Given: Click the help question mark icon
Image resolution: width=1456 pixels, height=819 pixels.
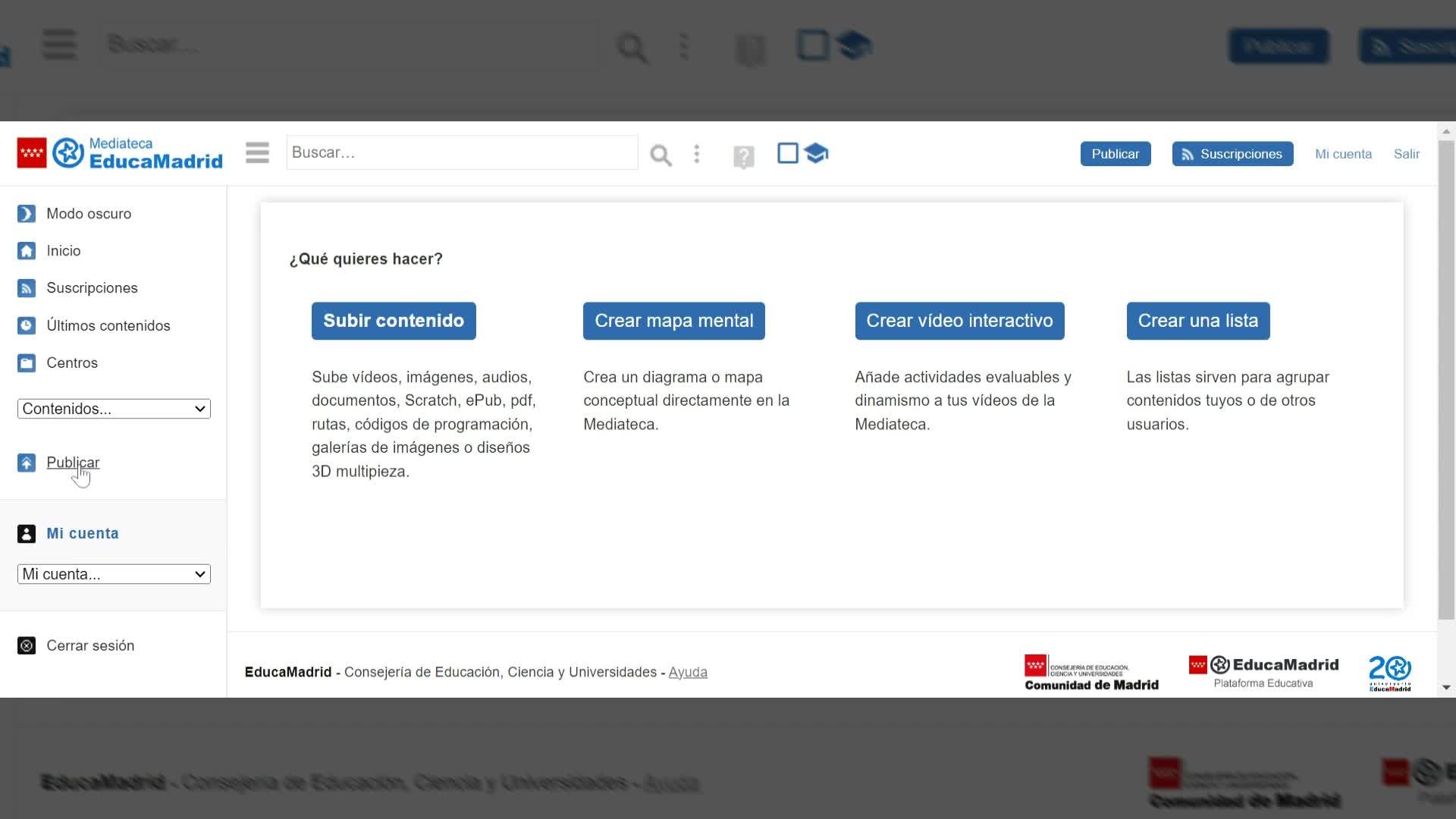Looking at the screenshot, I should [x=743, y=157].
